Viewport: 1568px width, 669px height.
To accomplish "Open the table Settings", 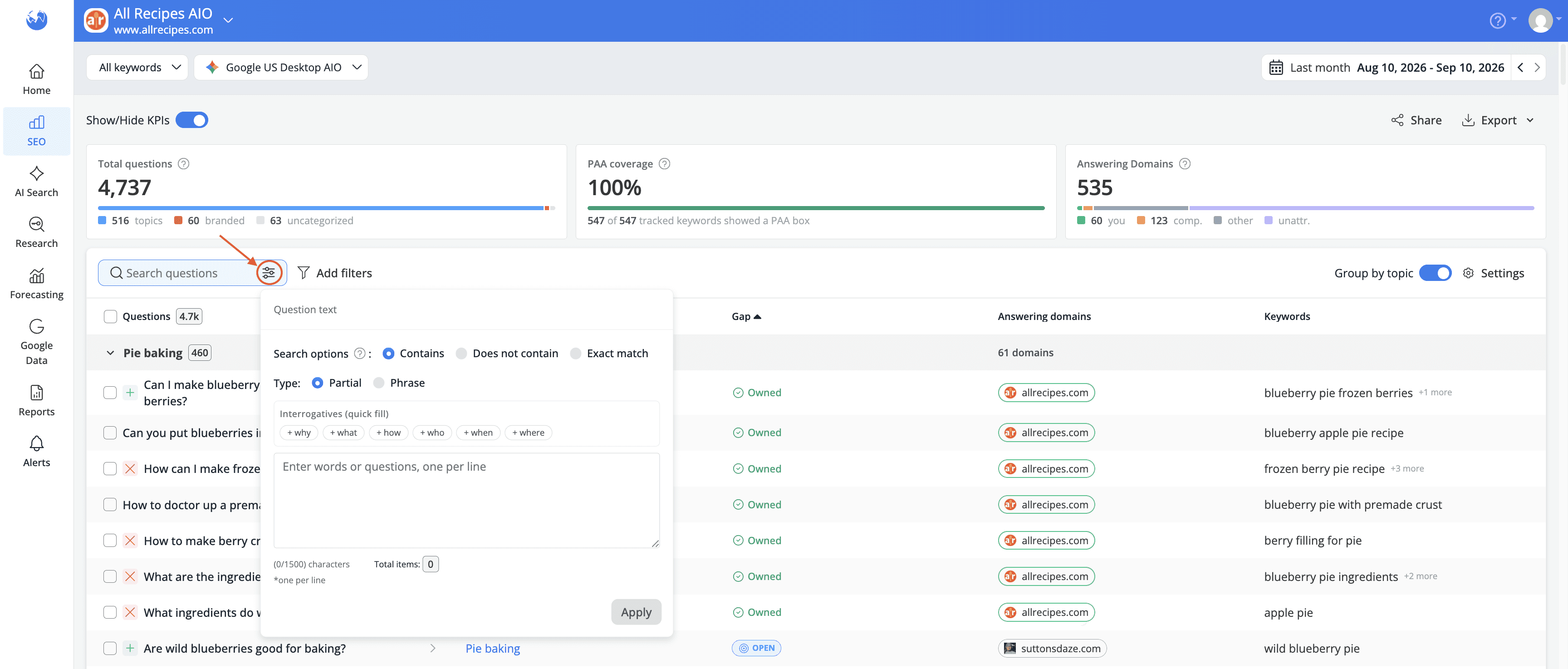I will coord(1494,273).
